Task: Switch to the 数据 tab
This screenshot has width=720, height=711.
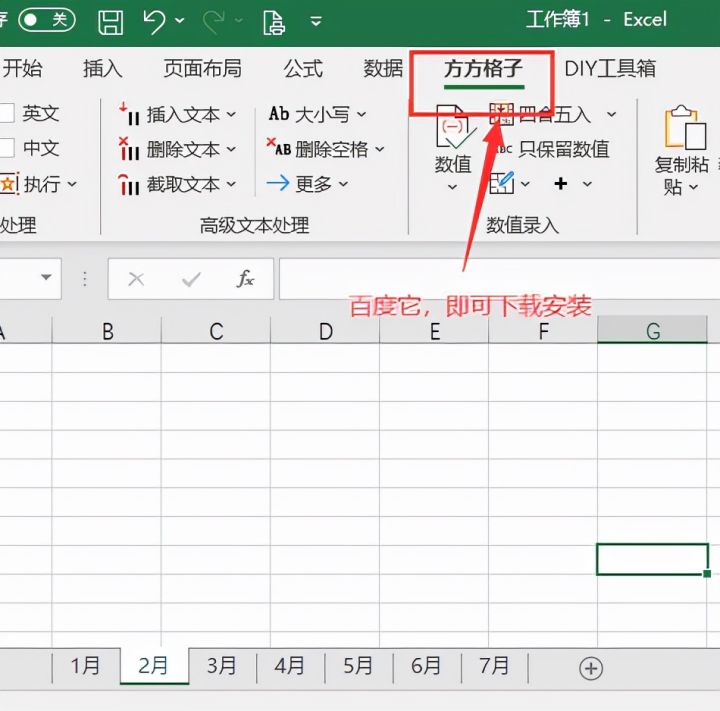Action: [x=383, y=68]
